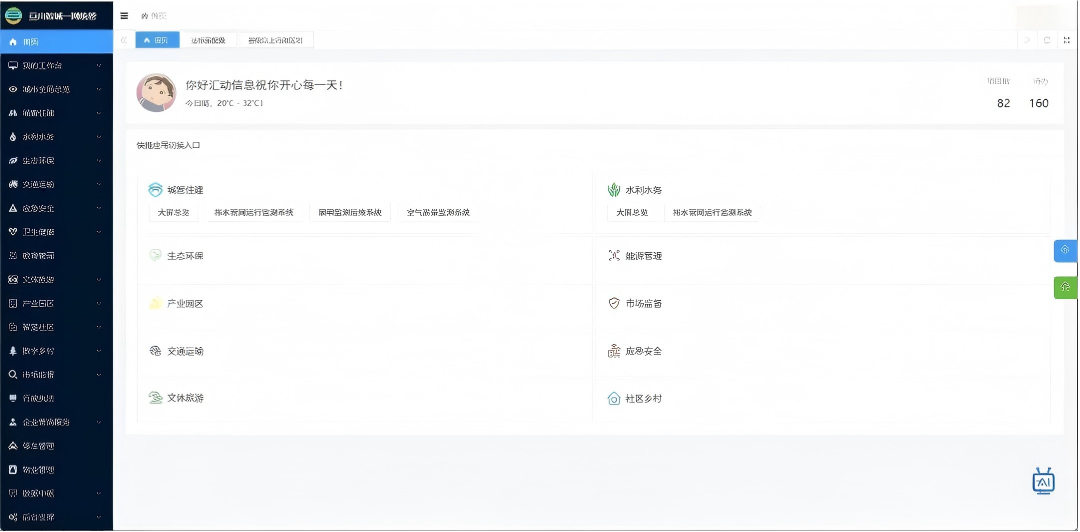Click the 市场监管 shield icon
This screenshot has width=1080, height=532.
click(x=614, y=303)
